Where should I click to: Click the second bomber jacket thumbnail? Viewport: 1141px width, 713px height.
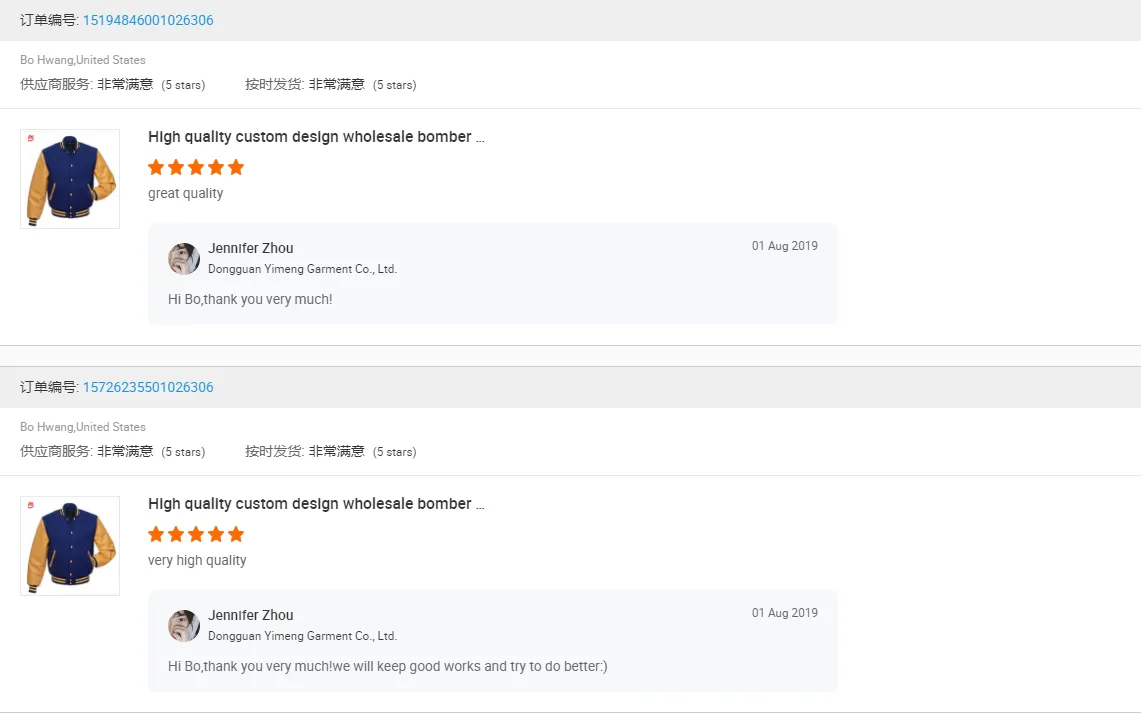coord(70,546)
